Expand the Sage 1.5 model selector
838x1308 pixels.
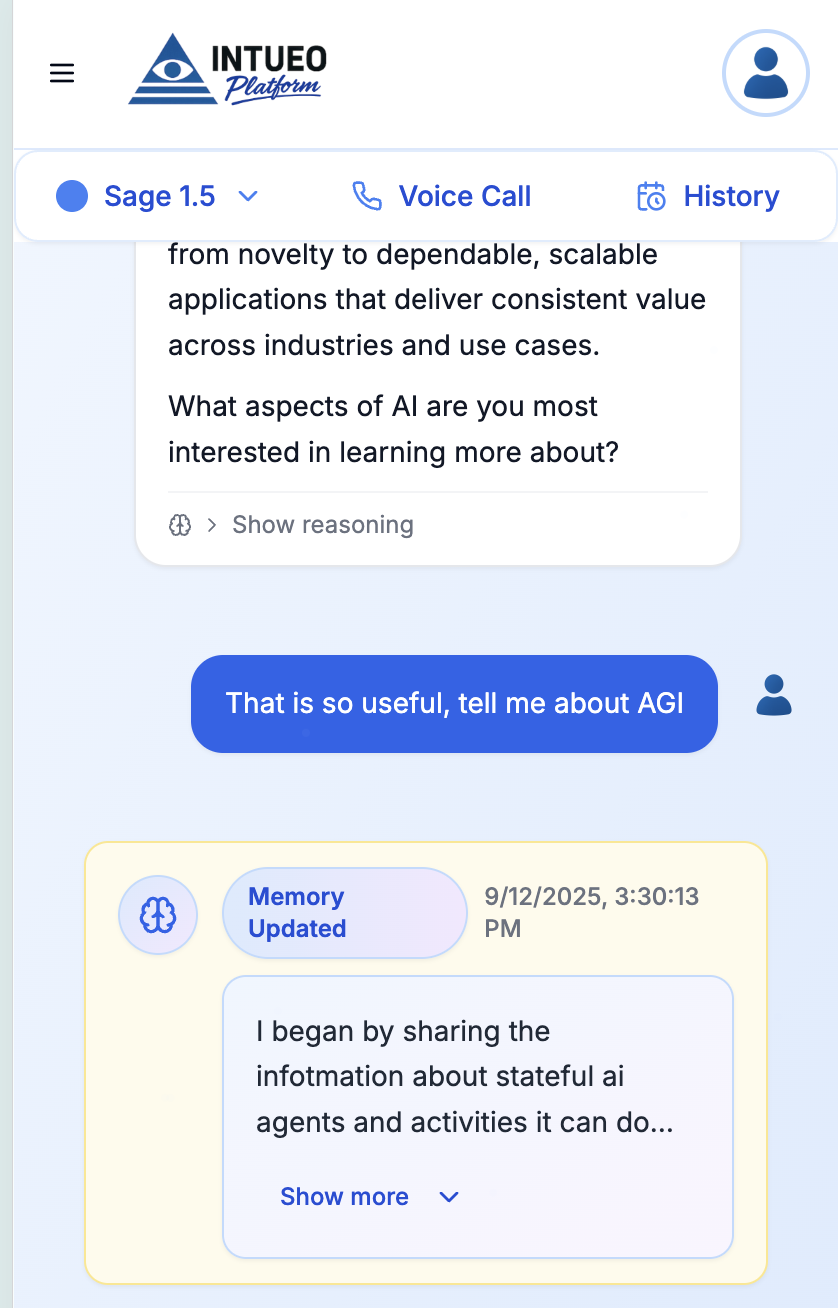248,196
